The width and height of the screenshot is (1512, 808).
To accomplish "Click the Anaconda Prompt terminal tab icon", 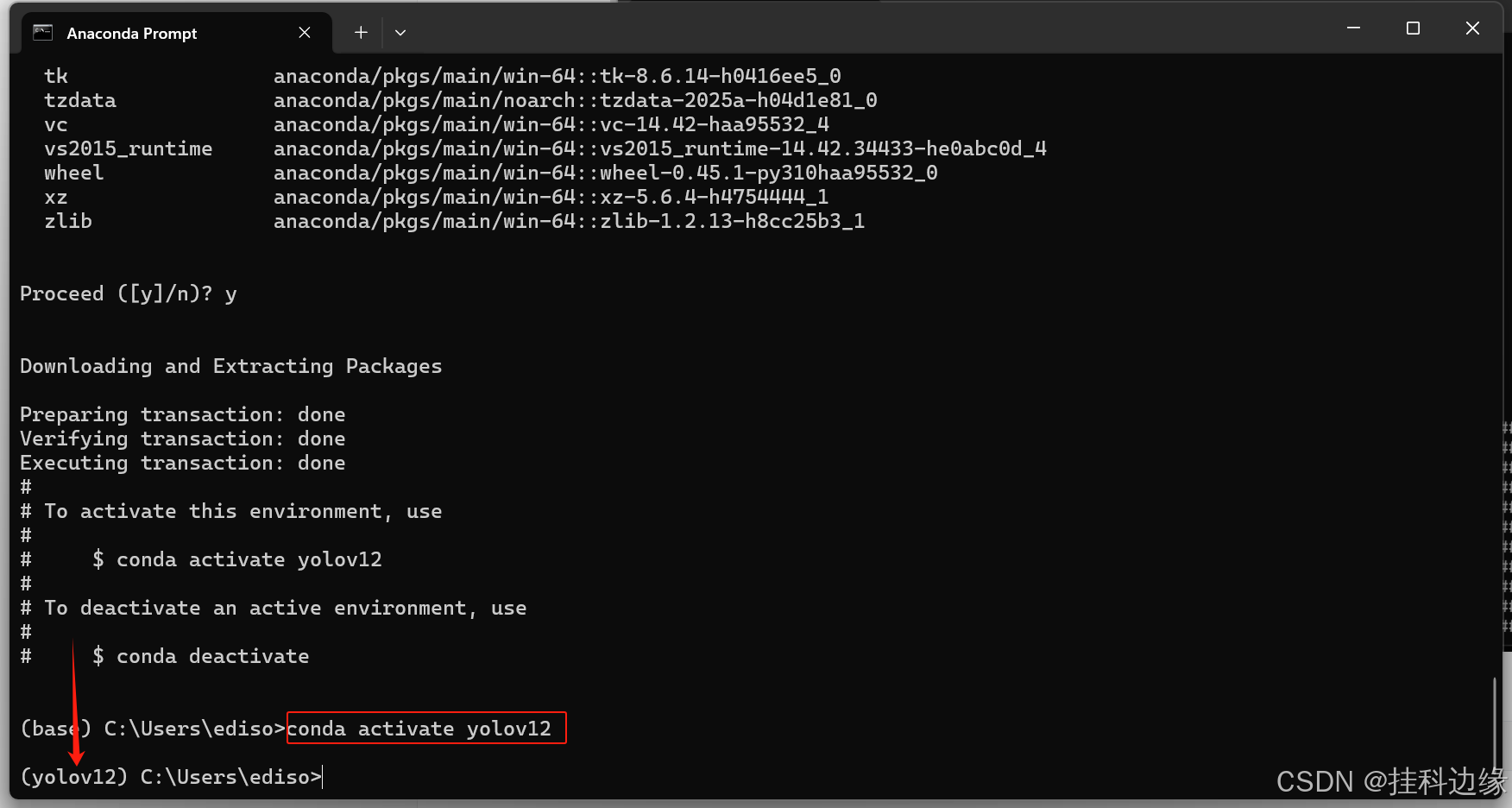I will [x=42, y=33].
